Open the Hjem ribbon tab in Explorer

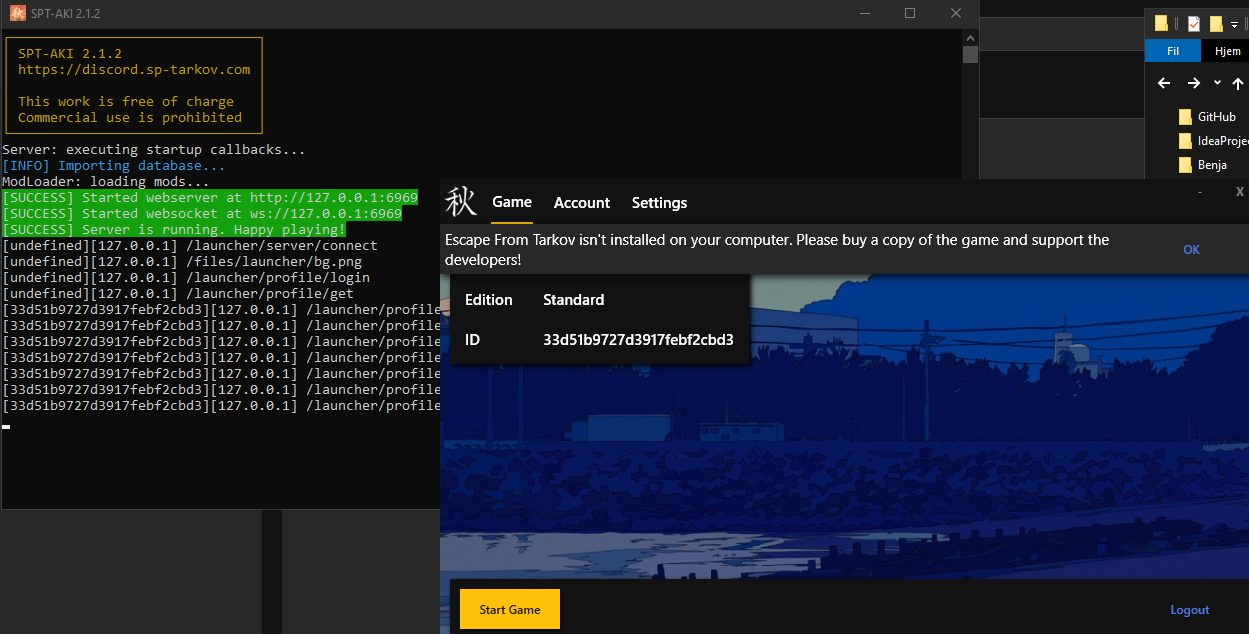tap(1227, 51)
